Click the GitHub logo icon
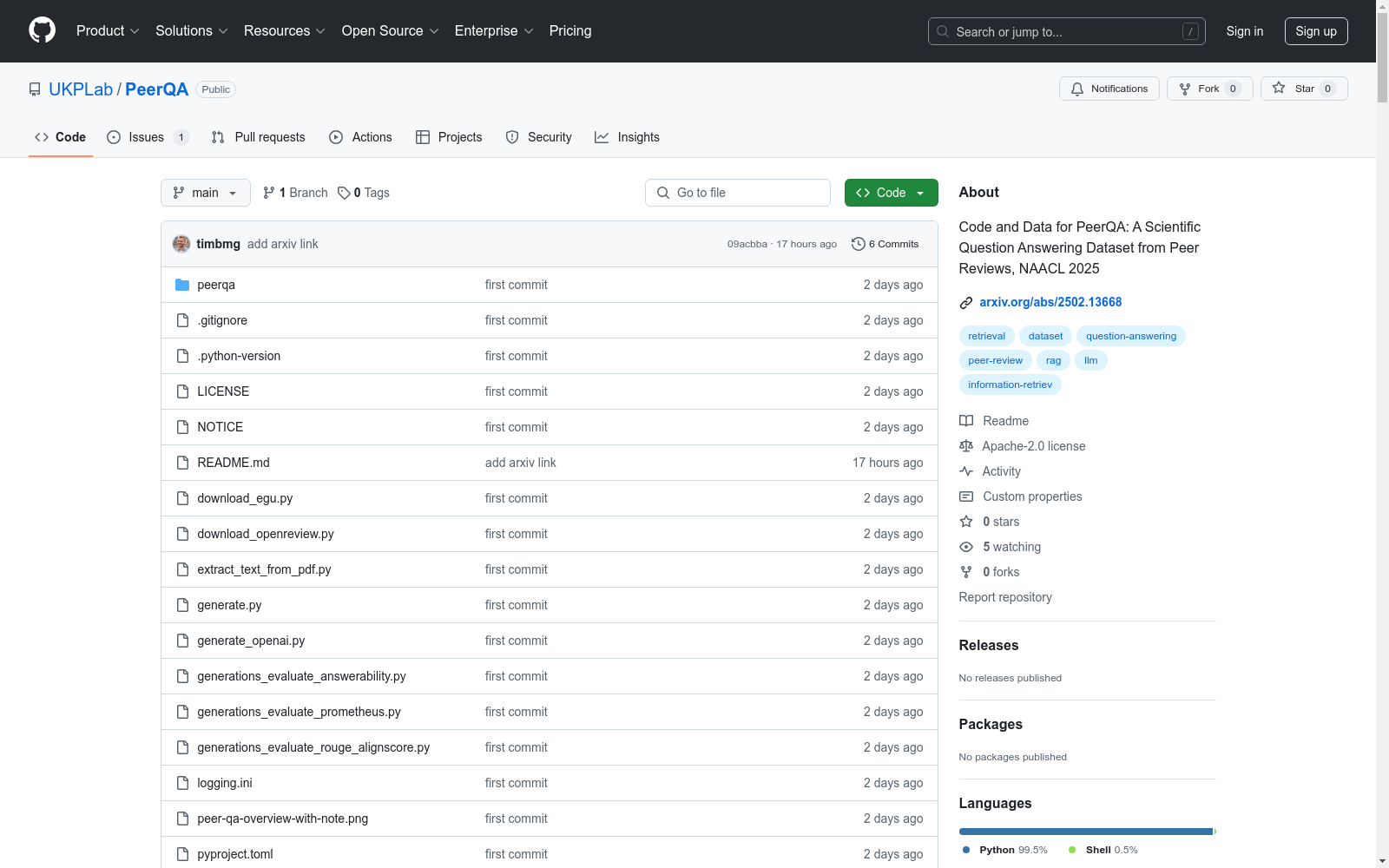Screen dimensions: 1389x868 (42, 30)
